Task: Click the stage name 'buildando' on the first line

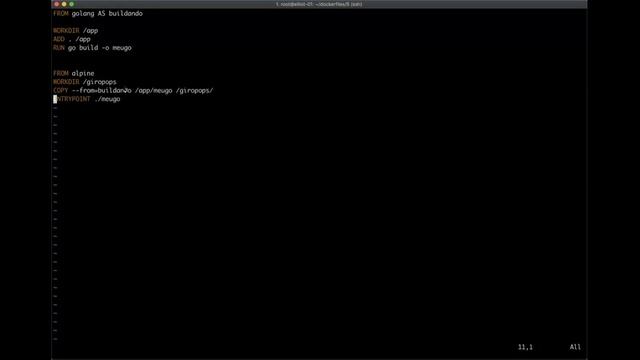Action: pyautogui.click(x=126, y=13)
